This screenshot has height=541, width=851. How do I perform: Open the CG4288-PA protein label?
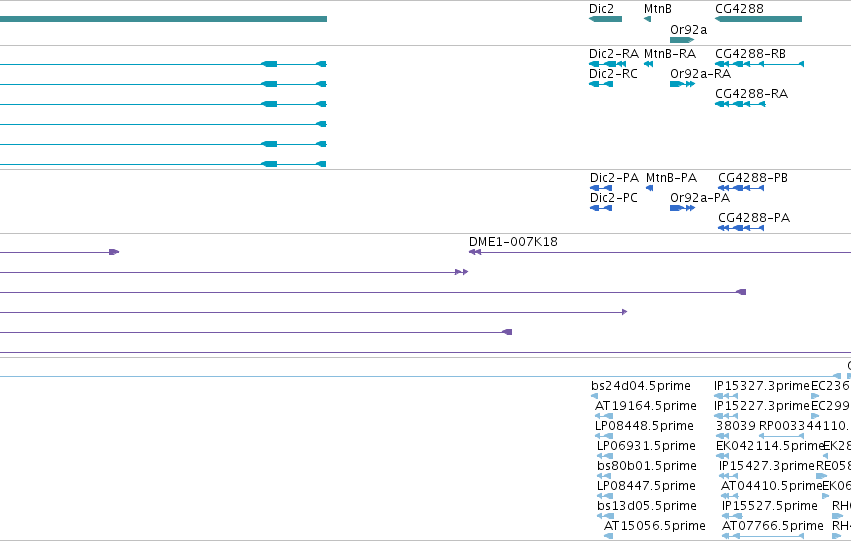(754, 218)
